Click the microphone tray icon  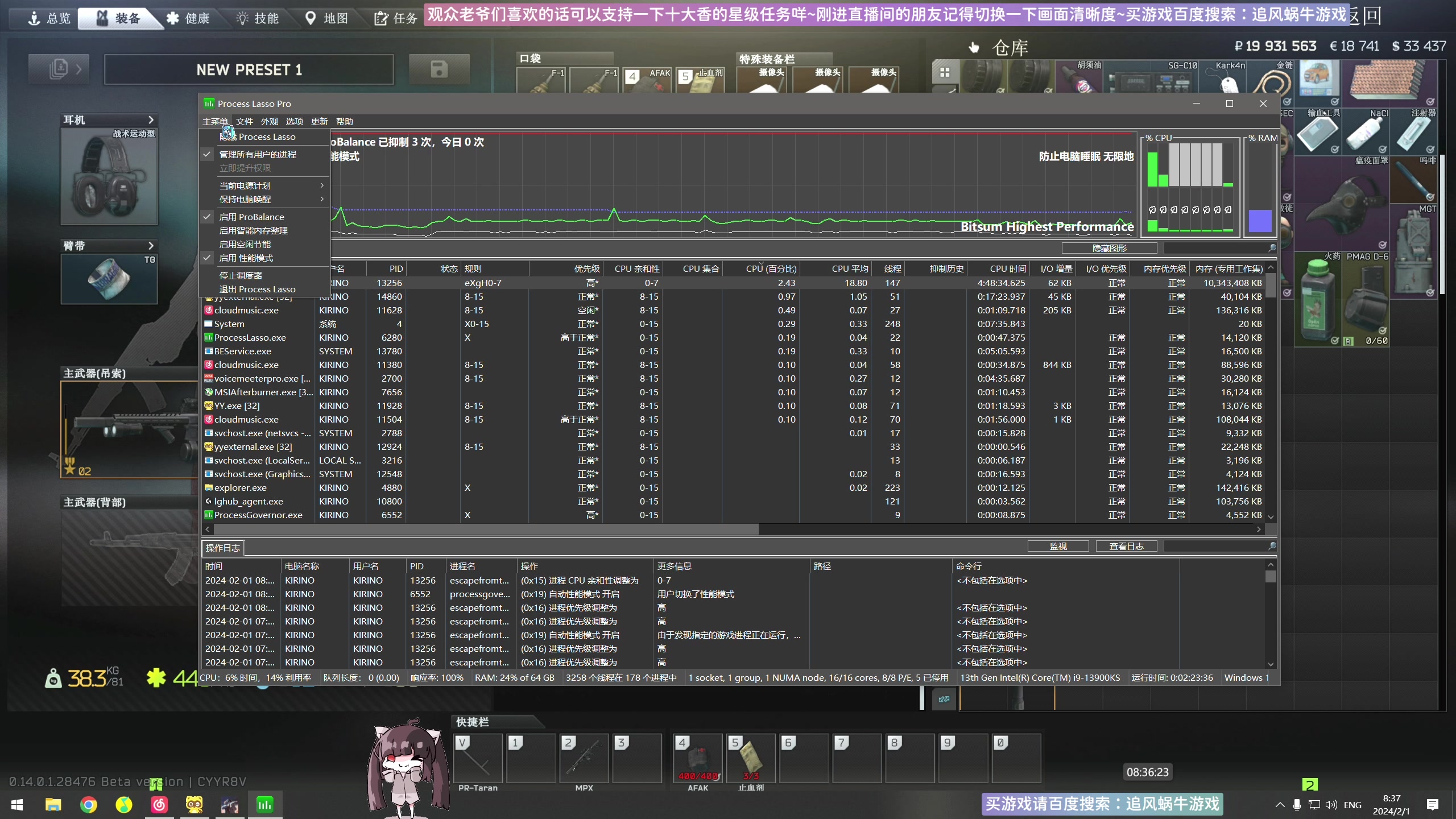[1297, 805]
